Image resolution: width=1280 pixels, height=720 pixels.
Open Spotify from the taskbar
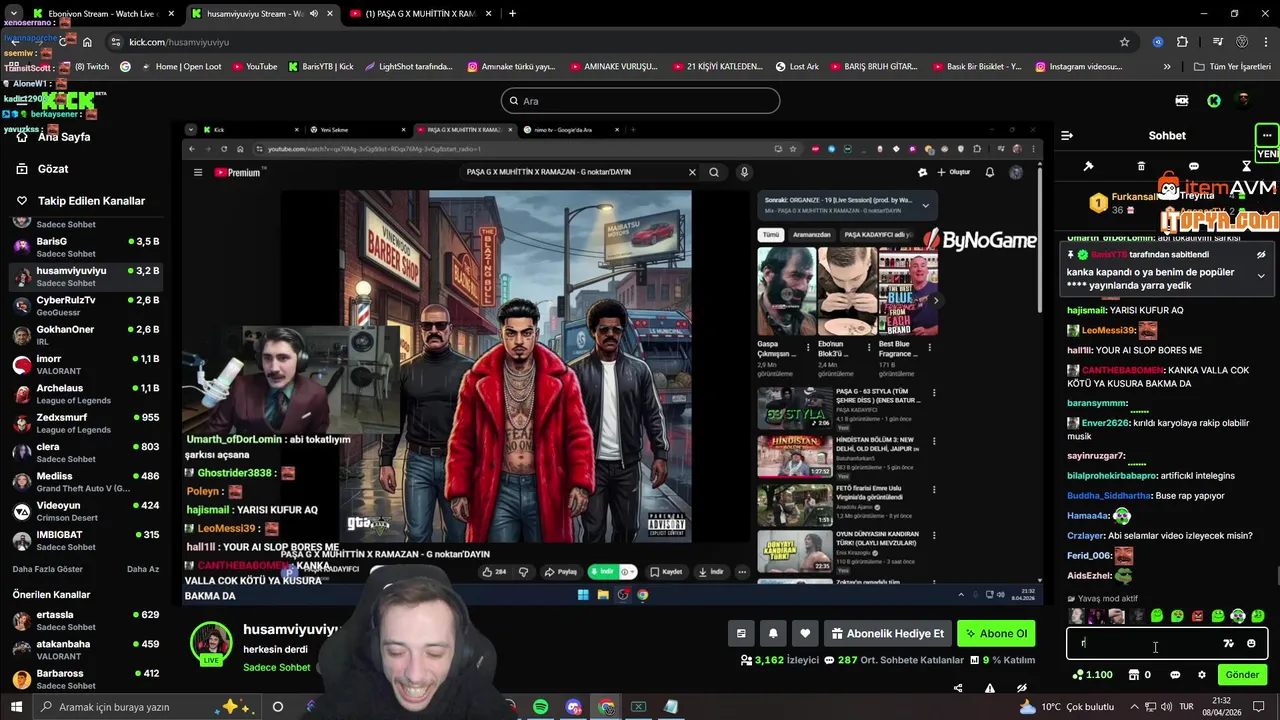pyautogui.click(x=540, y=707)
